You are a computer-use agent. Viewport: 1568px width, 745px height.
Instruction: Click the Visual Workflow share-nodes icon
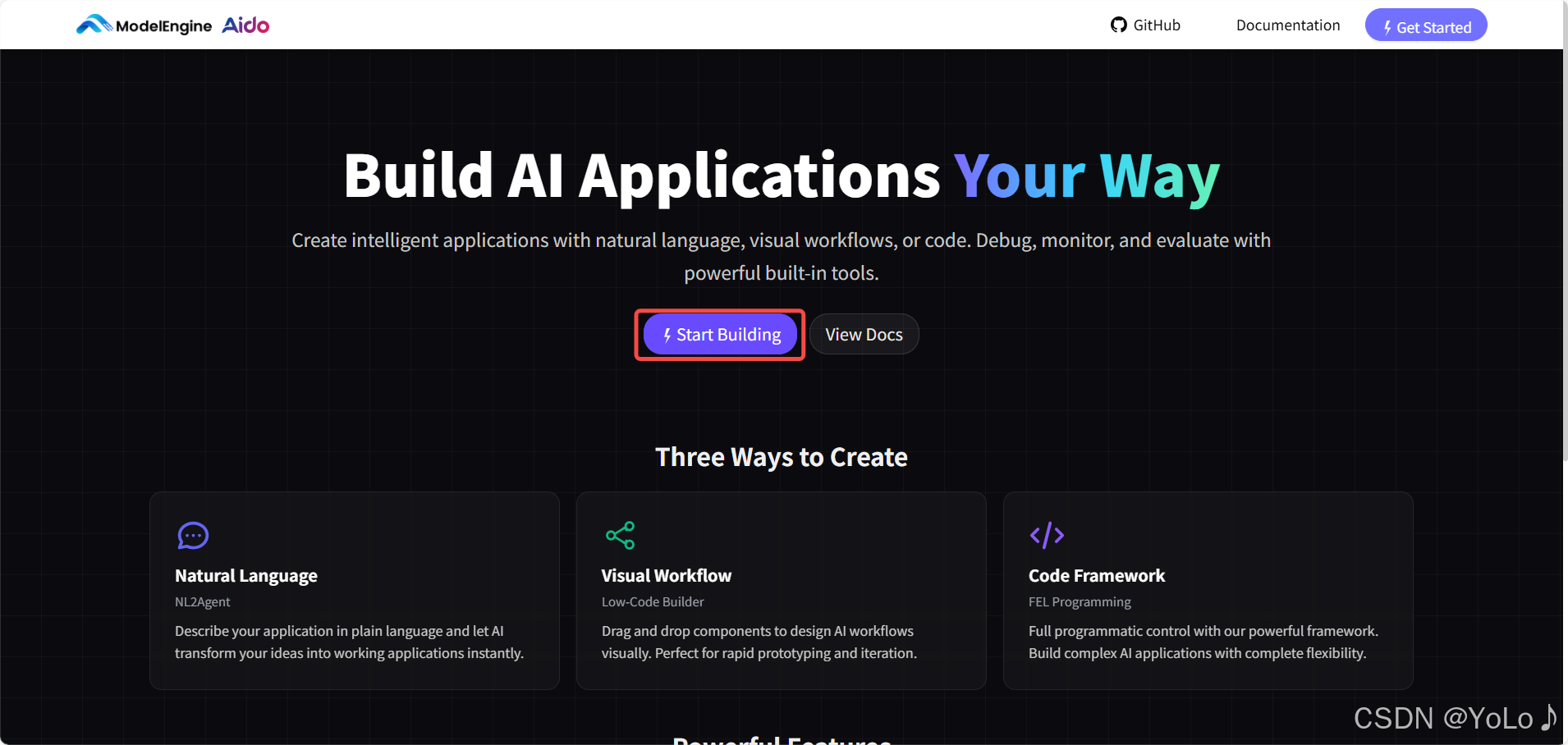(620, 536)
